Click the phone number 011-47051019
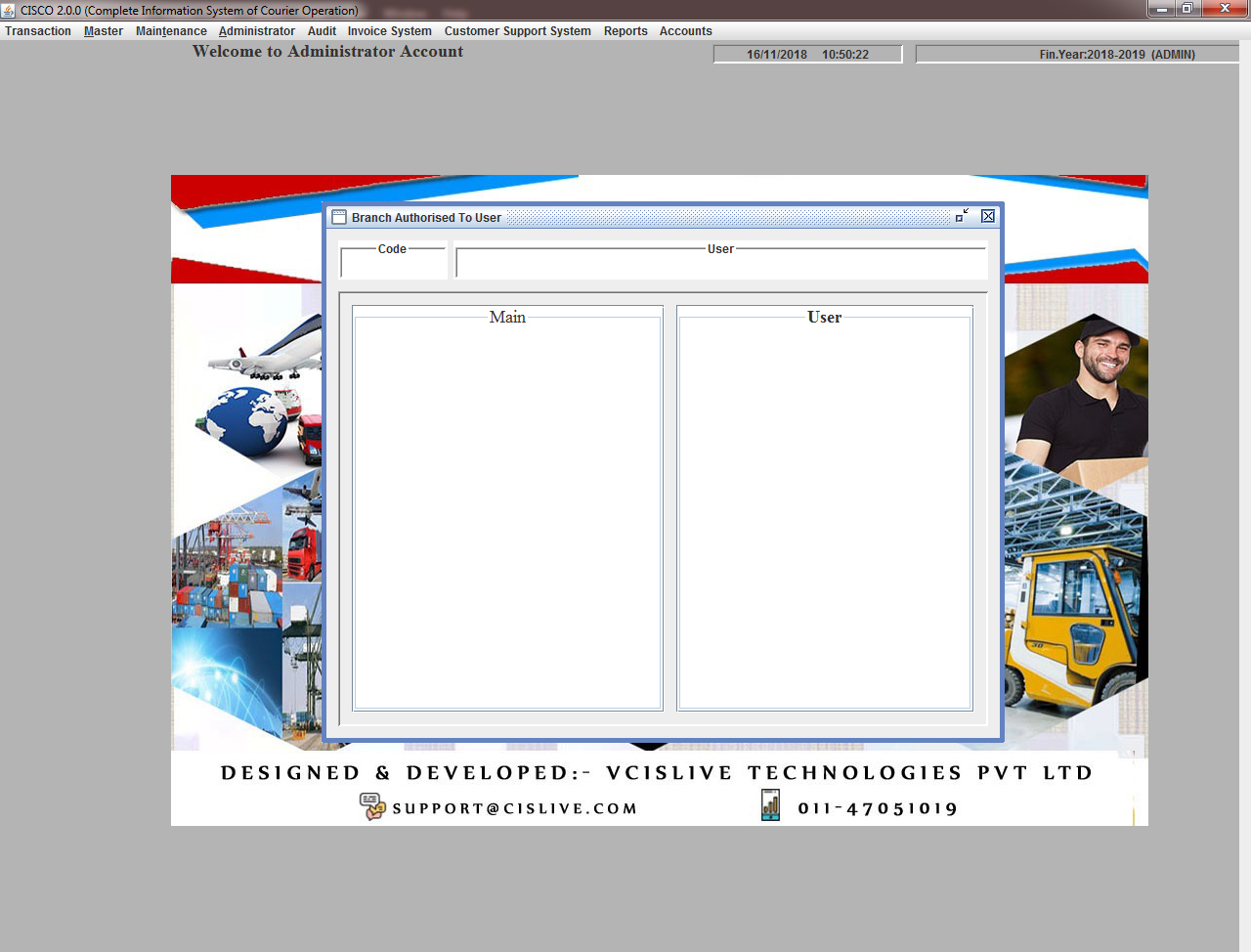Viewport: 1251px width, 952px height. click(x=878, y=808)
